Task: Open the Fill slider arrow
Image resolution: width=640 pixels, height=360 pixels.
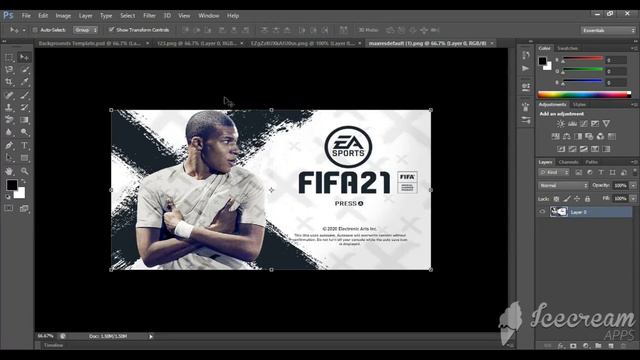Action: 633,199
